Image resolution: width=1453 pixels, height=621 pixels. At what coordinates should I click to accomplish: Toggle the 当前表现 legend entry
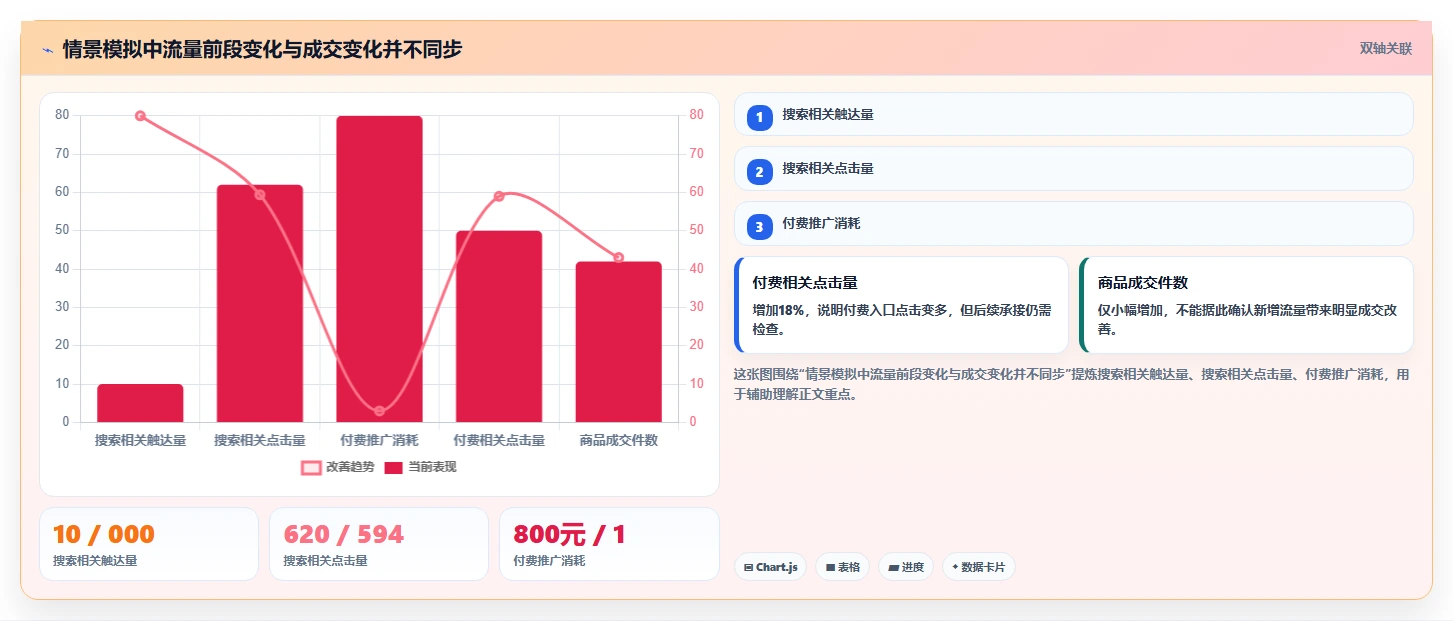(421, 467)
